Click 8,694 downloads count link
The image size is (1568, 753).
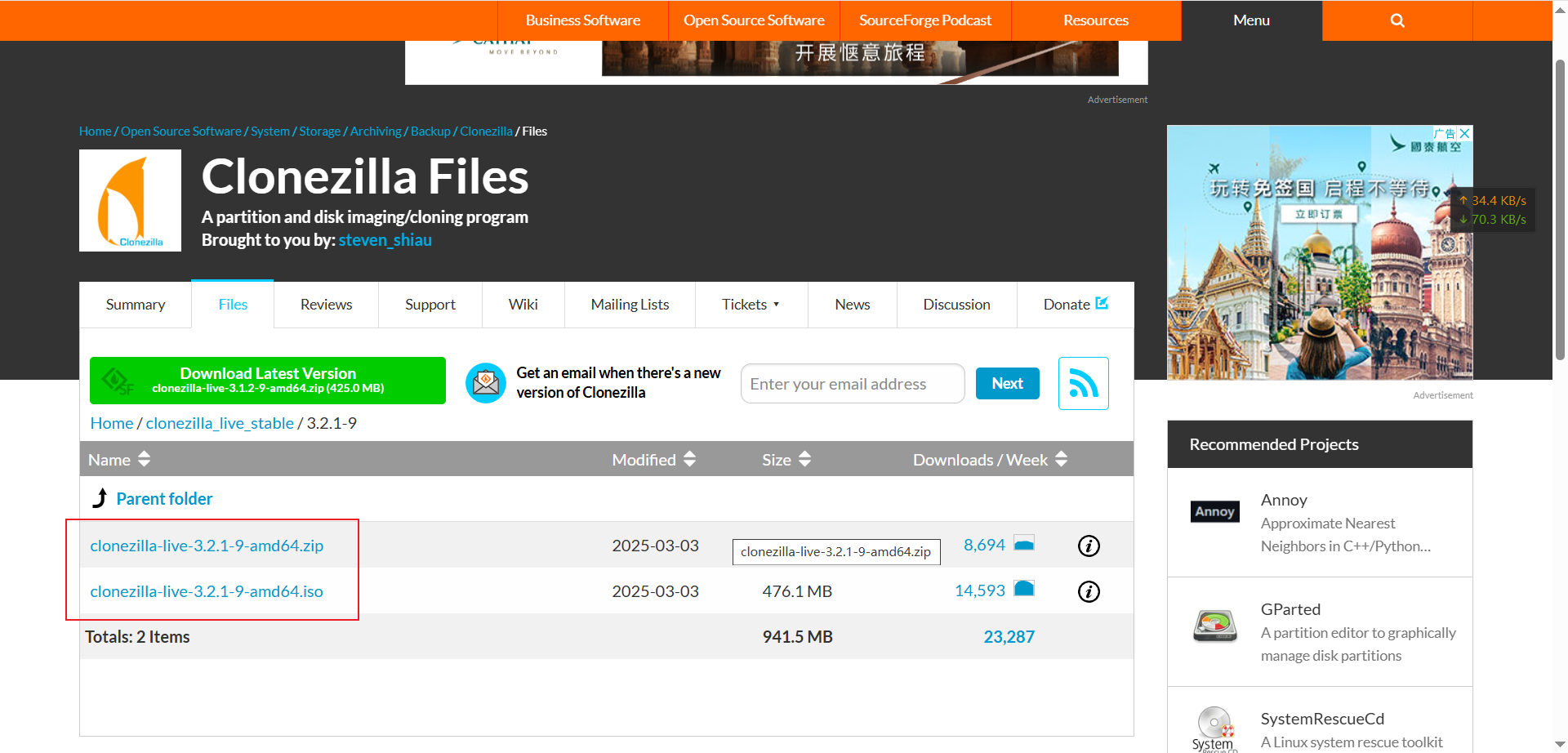pos(984,545)
